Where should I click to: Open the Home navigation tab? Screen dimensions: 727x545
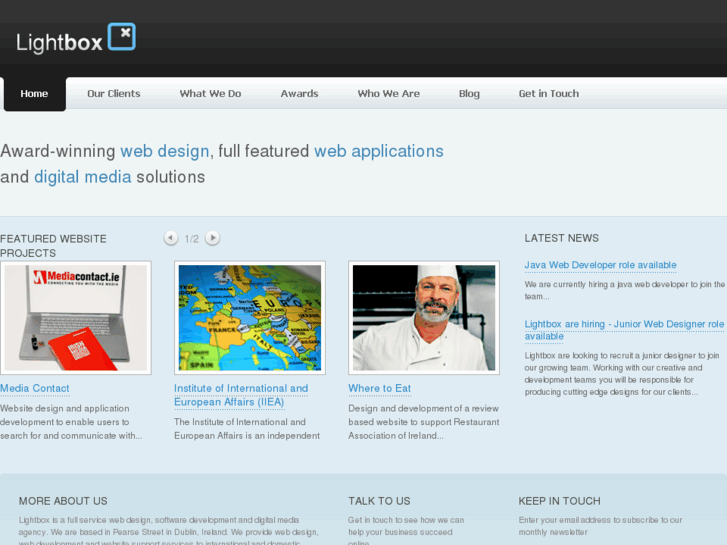click(x=34, y=94)
